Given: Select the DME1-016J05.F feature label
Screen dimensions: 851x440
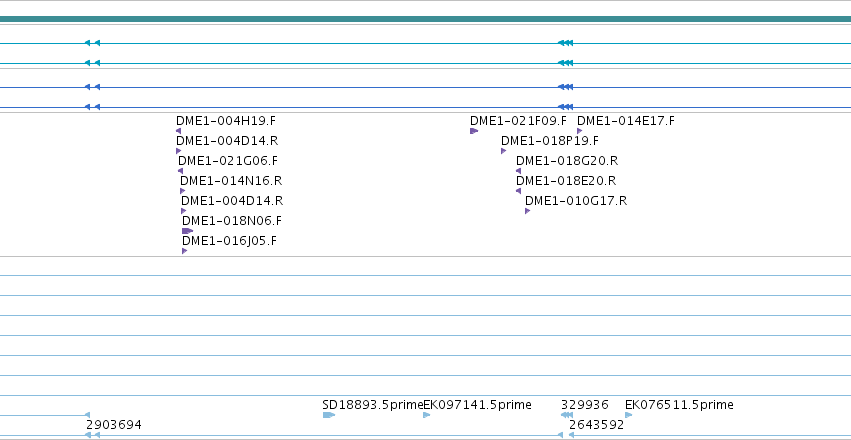Looking at the screenshot, I should pos(229,241).
